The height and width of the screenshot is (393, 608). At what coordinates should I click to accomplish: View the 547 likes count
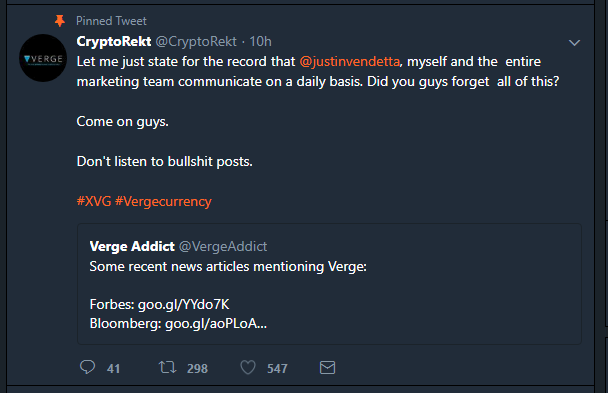coord(277,368)
